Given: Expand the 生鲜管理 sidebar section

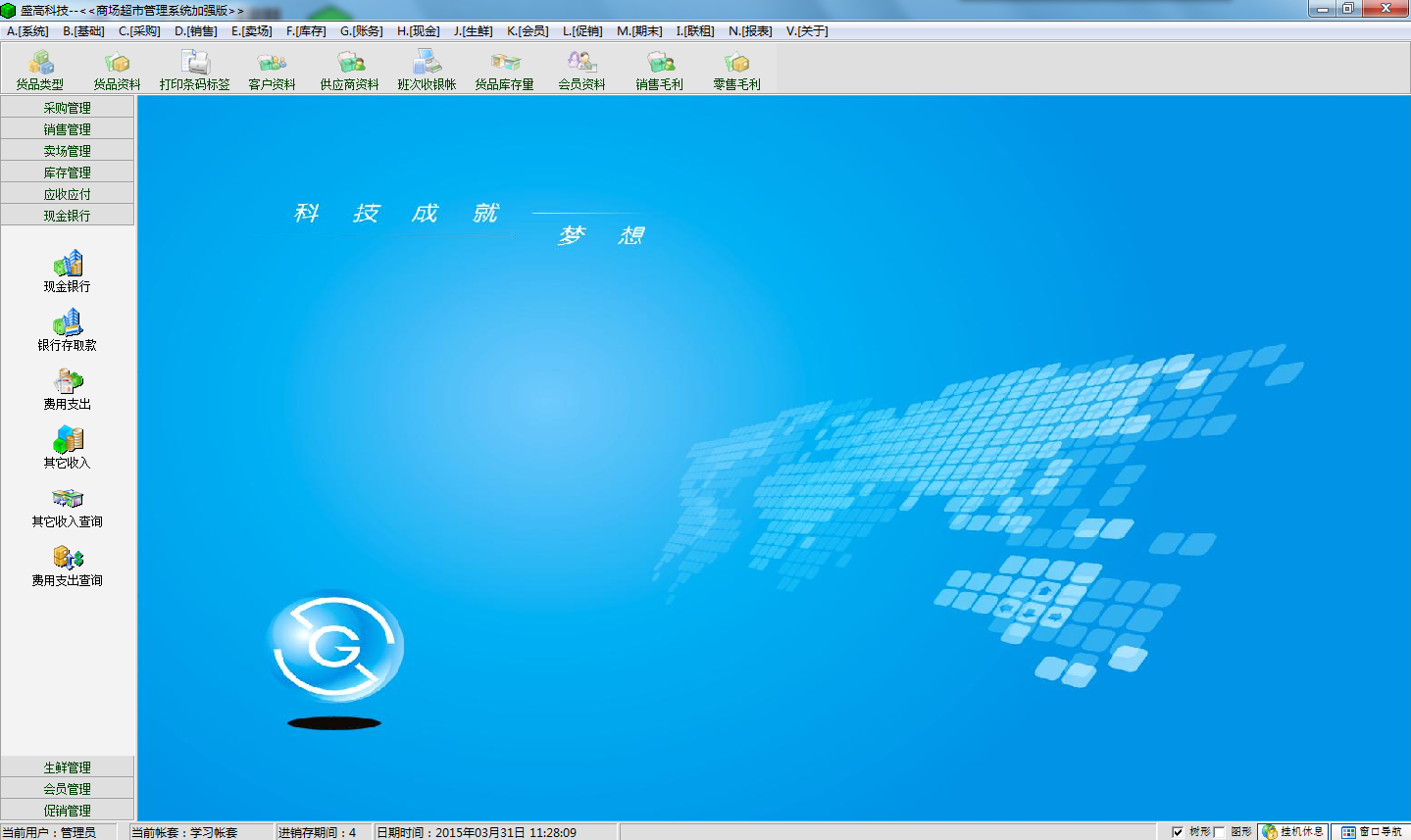Looking at the screenshot, I should pos(67,766).
